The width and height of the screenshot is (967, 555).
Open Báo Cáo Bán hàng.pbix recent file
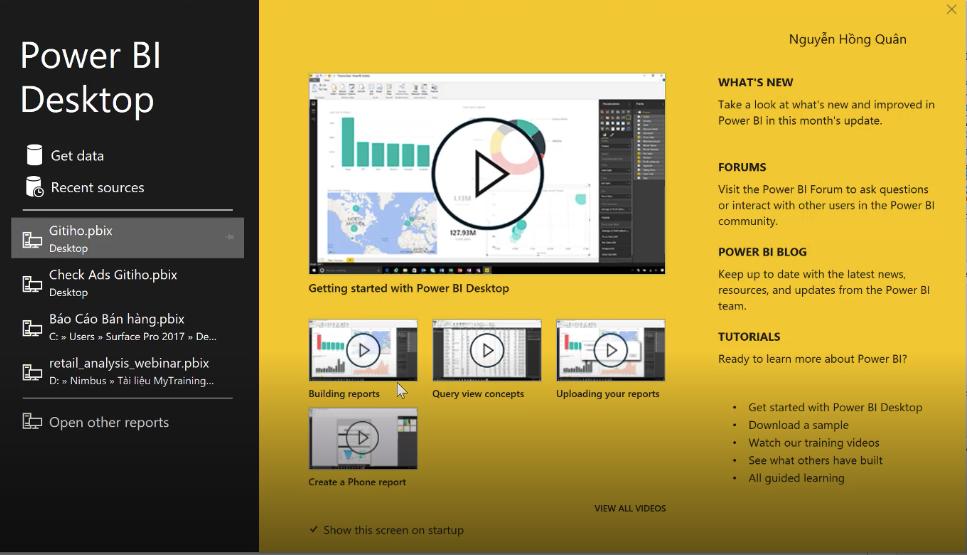pyautogui.click(x=128, y=327)
